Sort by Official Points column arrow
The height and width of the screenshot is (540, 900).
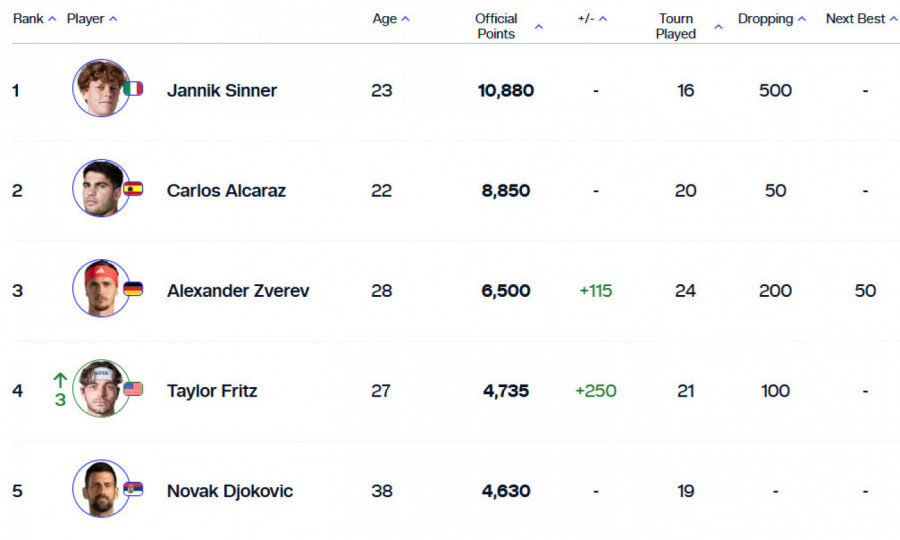538,26
